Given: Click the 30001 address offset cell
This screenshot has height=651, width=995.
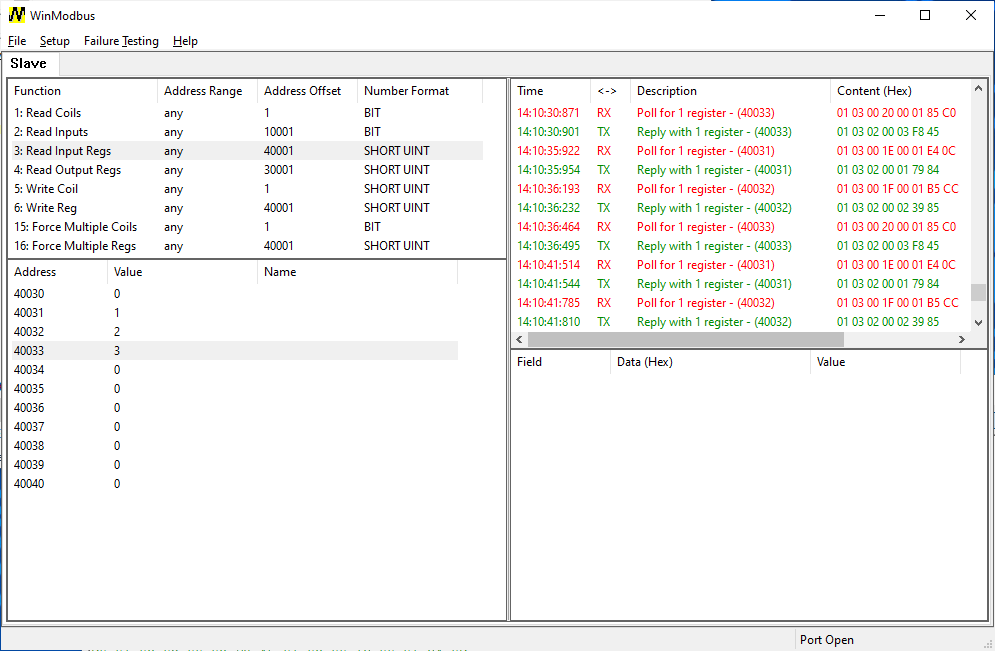Looking at the screenshot, I should 279,170.
